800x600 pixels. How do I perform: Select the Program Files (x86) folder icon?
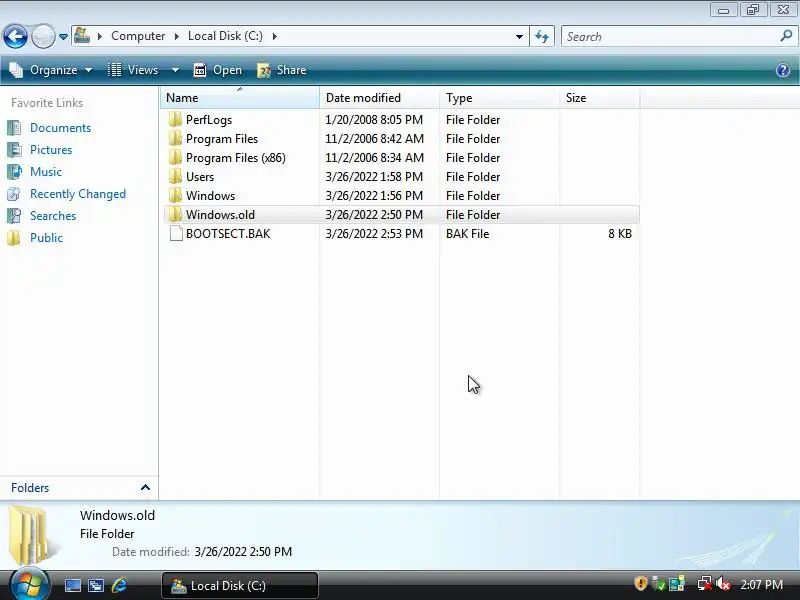(175, 157)
